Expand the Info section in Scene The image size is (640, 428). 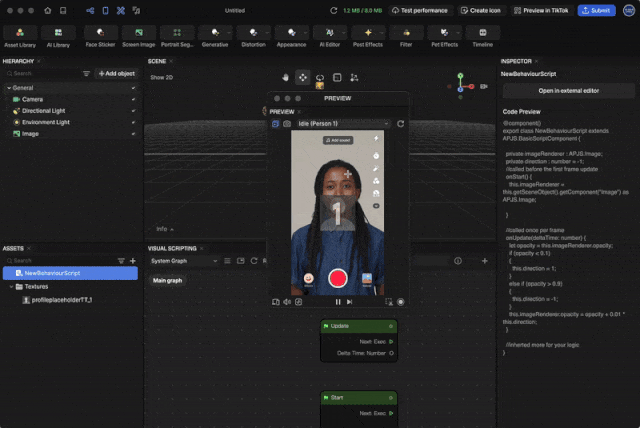pos(165,229)
